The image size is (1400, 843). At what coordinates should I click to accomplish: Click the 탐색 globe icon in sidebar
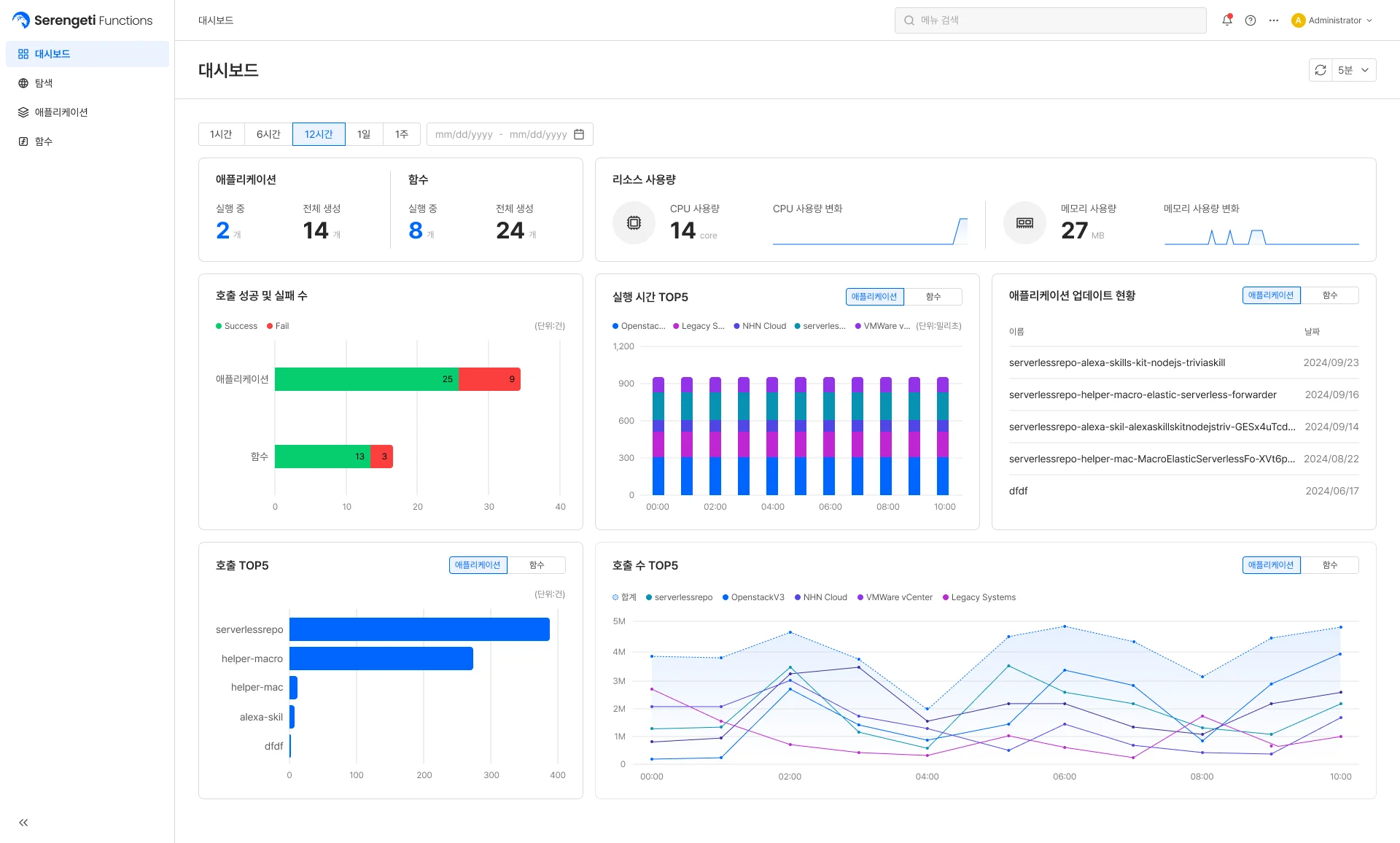coord(23,83)
